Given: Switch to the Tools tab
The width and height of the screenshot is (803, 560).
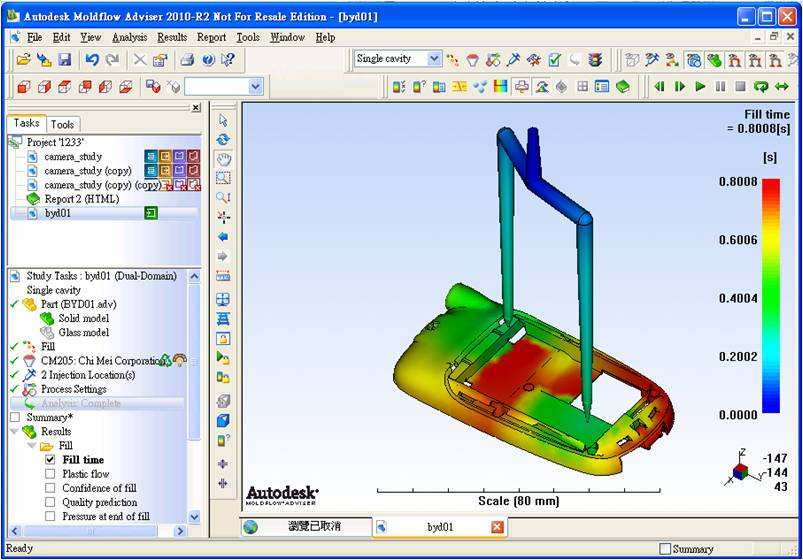Looking at the screenshot, I should (x=62, y=125).
